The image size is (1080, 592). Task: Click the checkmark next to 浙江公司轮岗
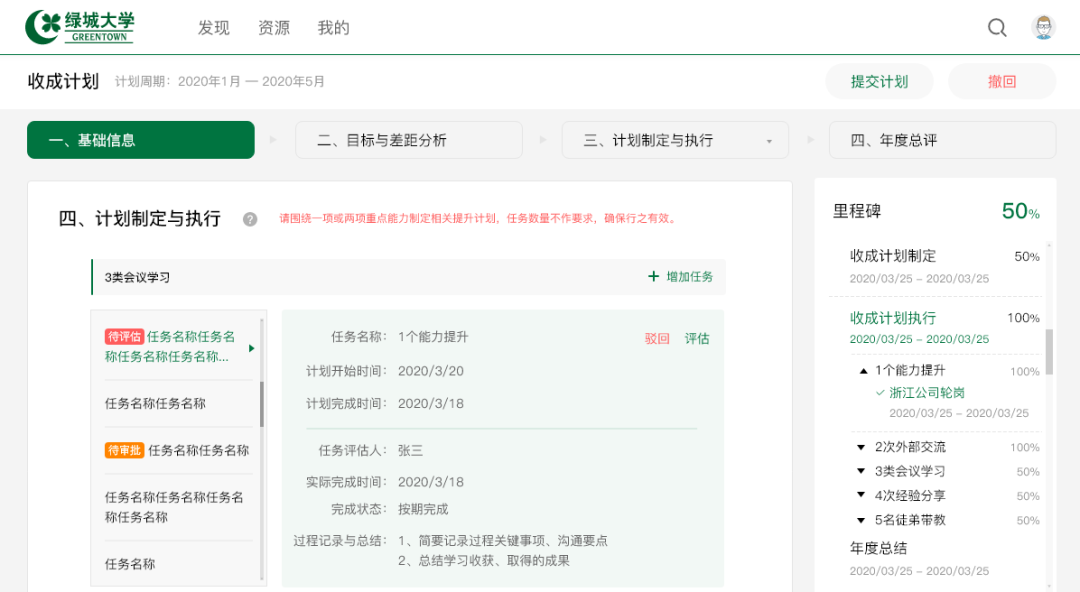pos(880,393)
